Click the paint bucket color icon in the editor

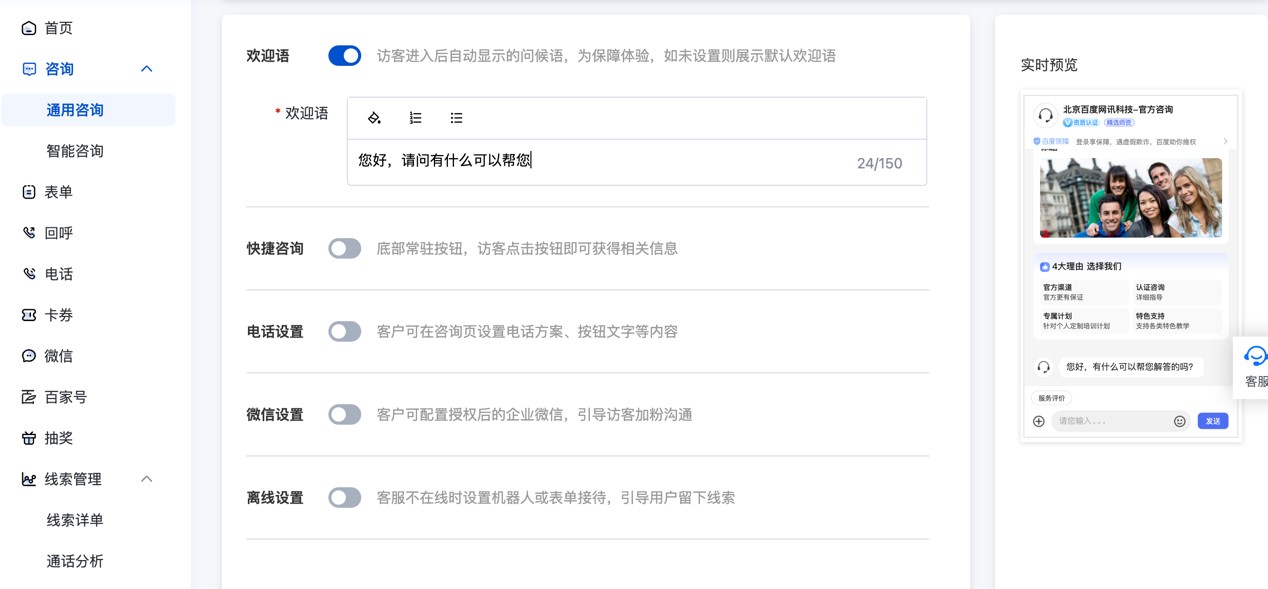click(374, 118)
